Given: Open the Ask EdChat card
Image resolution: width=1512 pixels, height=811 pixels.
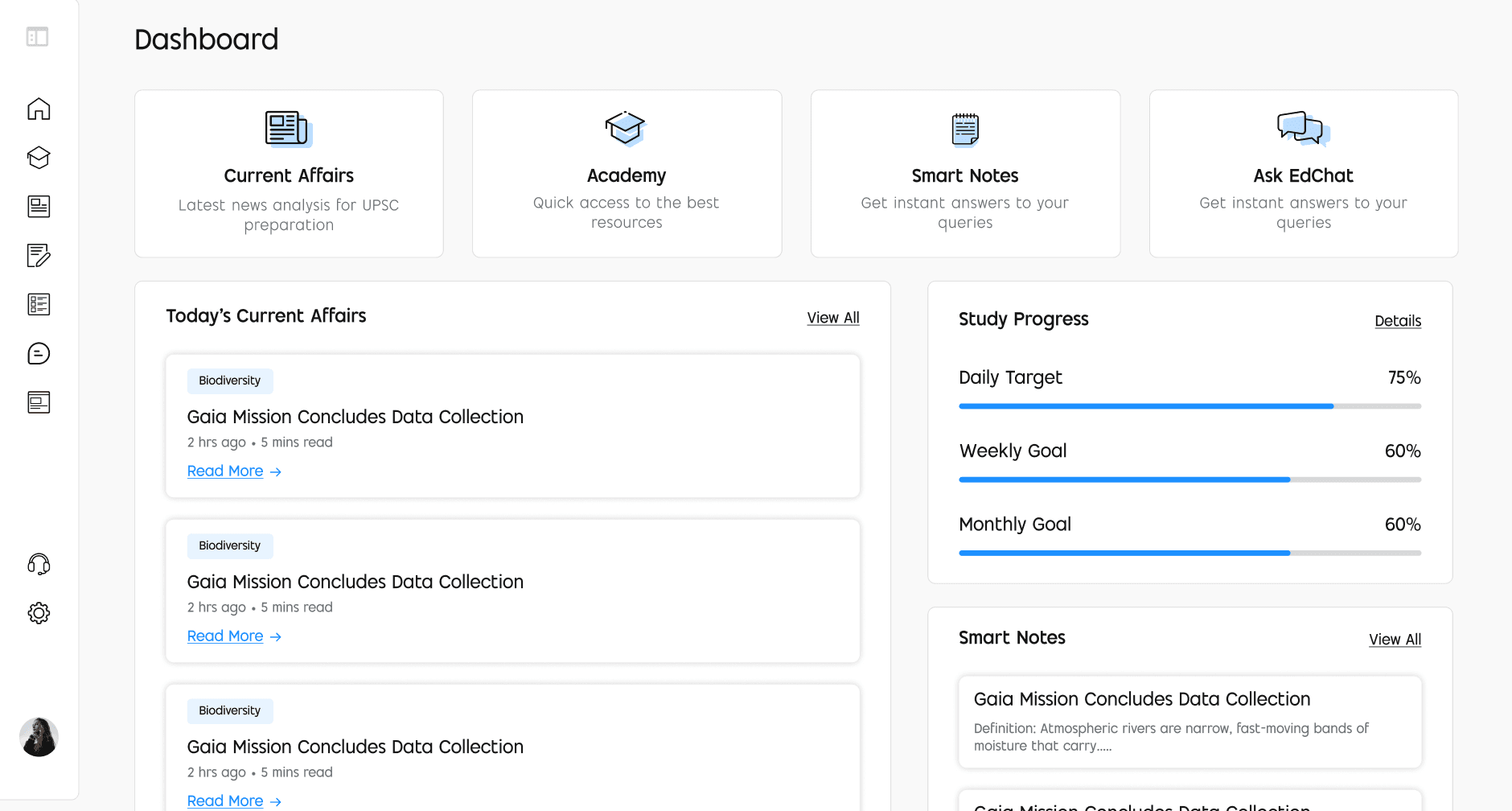Looking at the screenshot, I should tap(1303, 174).
